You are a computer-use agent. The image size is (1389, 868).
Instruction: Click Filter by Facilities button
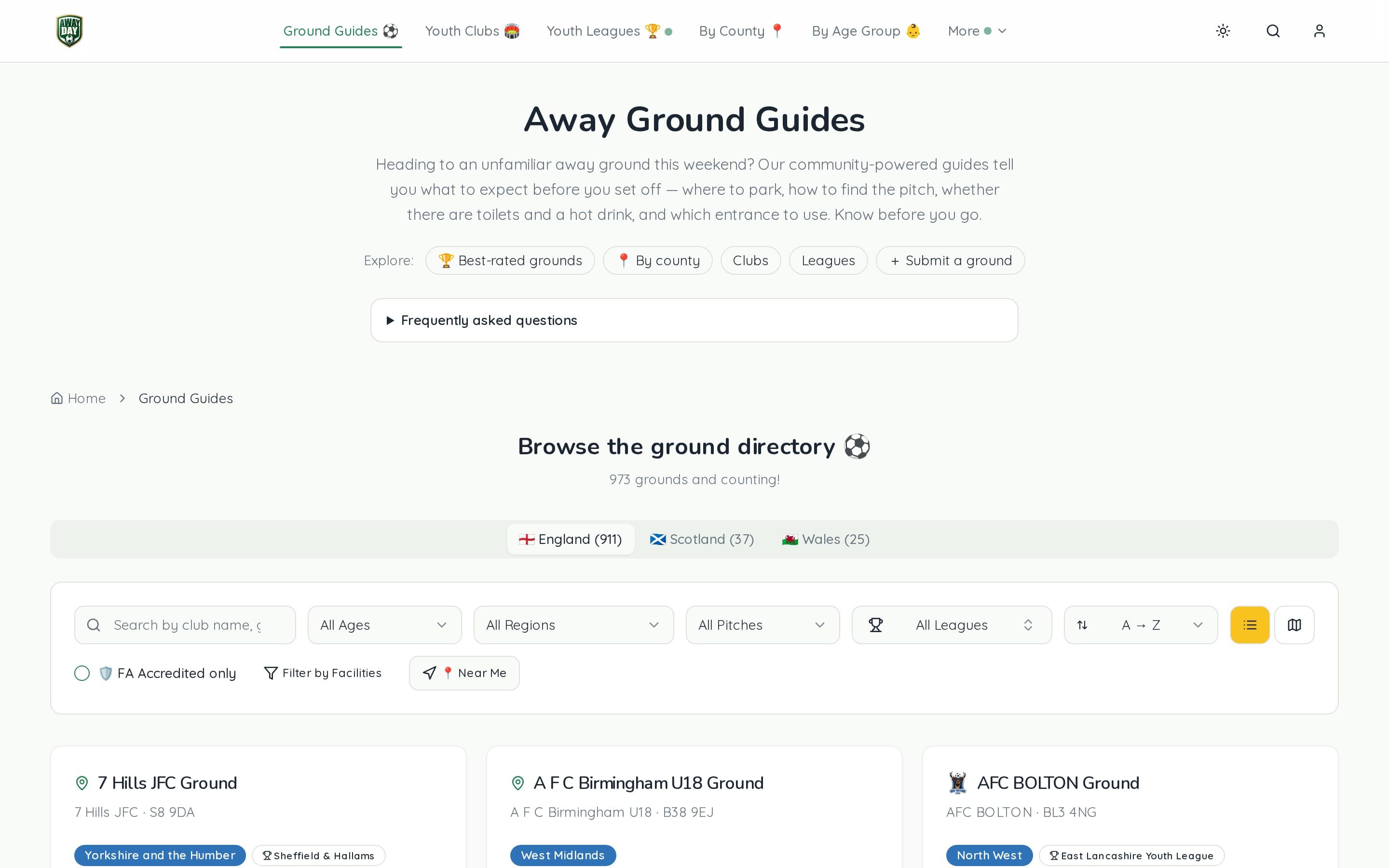click(x=322, y=673)
